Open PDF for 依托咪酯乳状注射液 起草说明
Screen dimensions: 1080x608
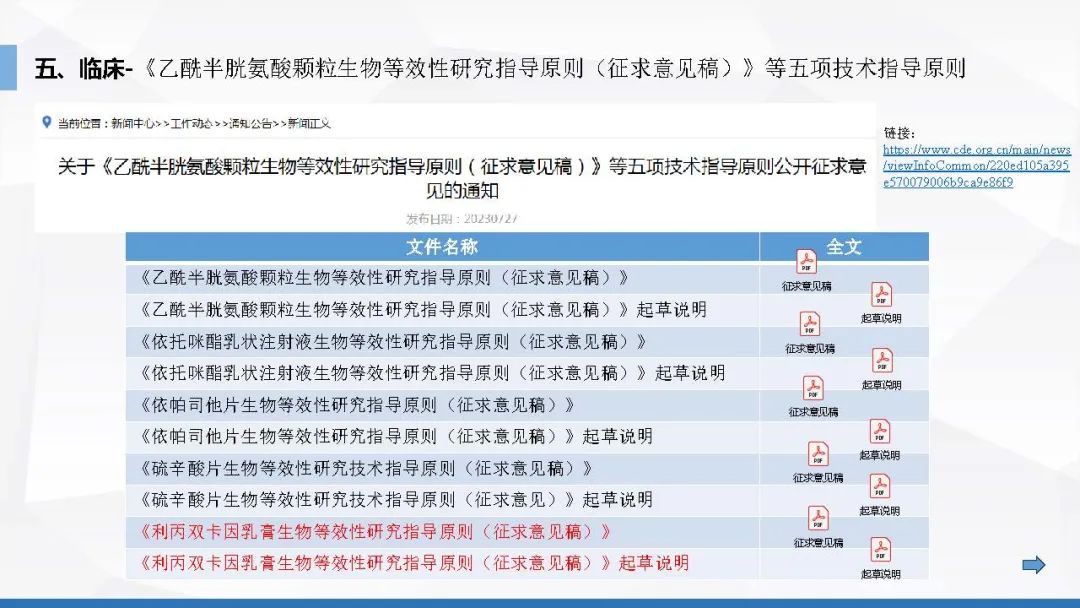point(881,362)
